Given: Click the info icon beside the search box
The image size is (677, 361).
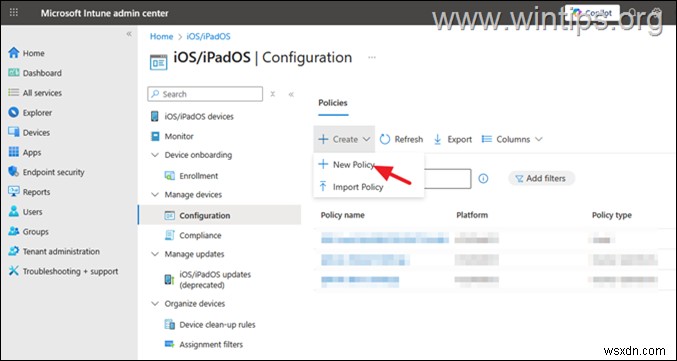Looking at the screenshot, I should pos(484,178).
